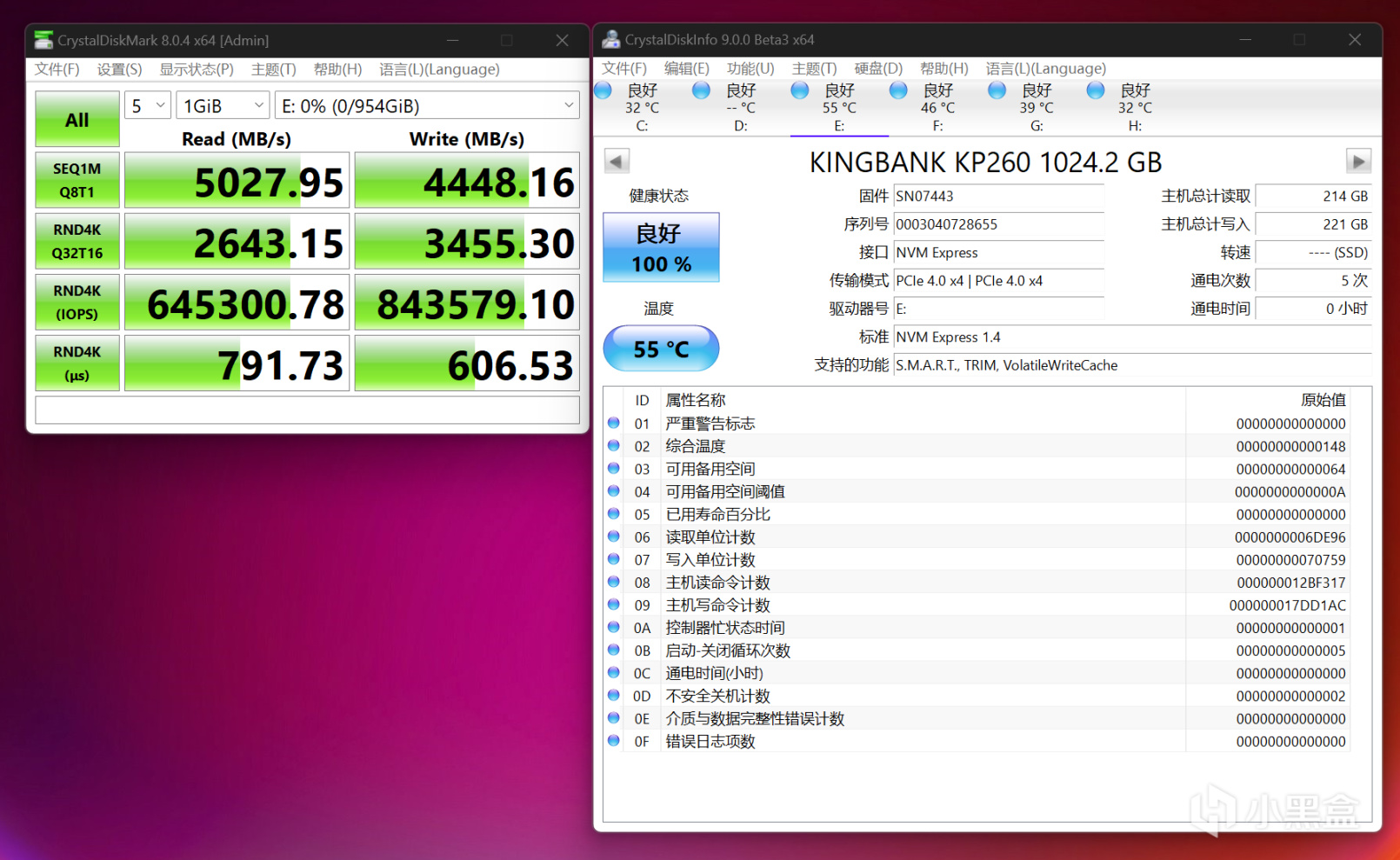Open the test count dropdown showing 5
The width and height of the screenshot is (1400, 860).
(148, 106)
